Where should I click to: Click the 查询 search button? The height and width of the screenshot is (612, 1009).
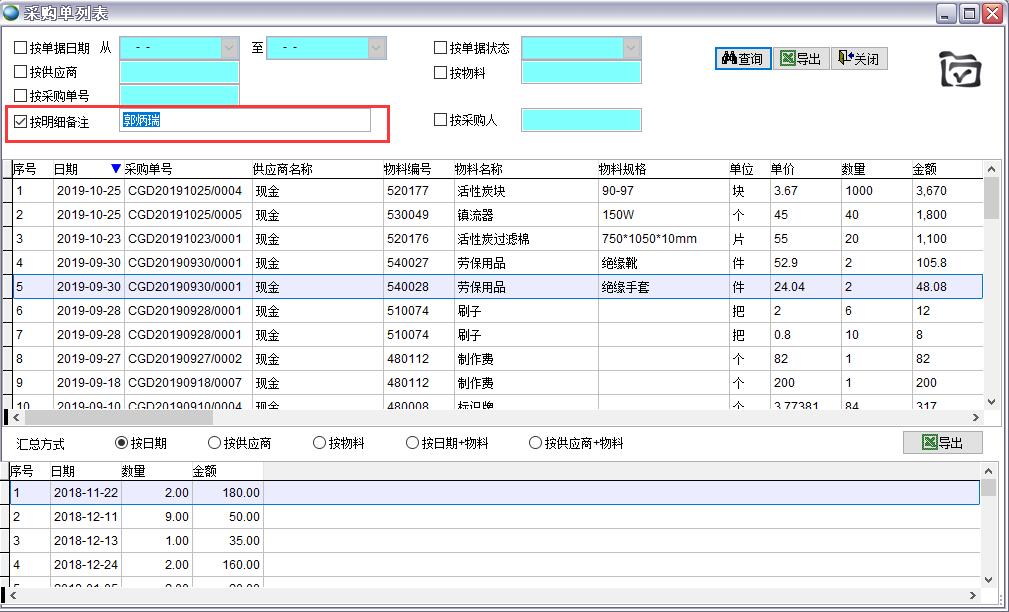(x=741, y=59)
